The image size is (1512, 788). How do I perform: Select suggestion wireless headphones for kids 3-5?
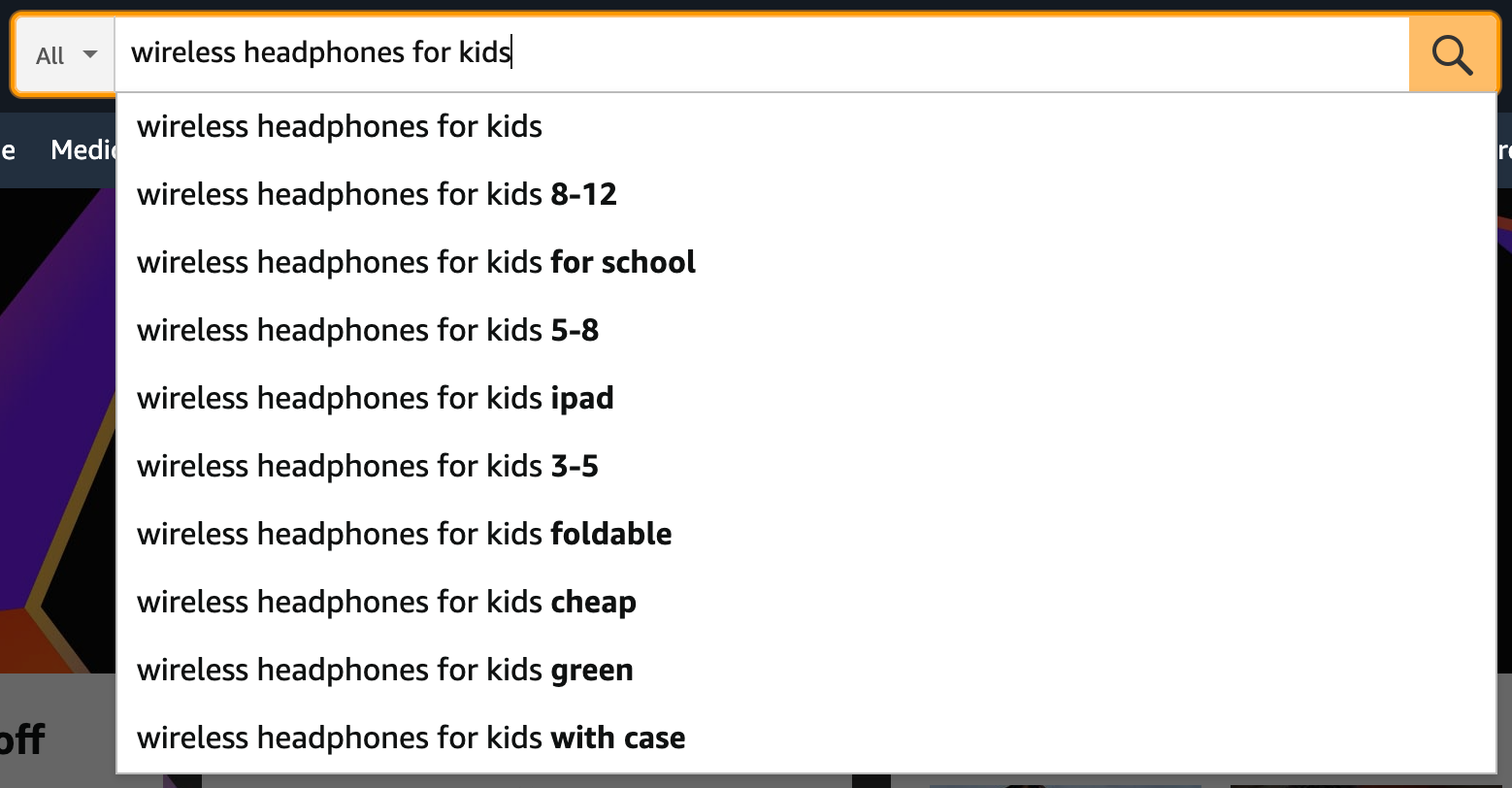click(368, 466)
